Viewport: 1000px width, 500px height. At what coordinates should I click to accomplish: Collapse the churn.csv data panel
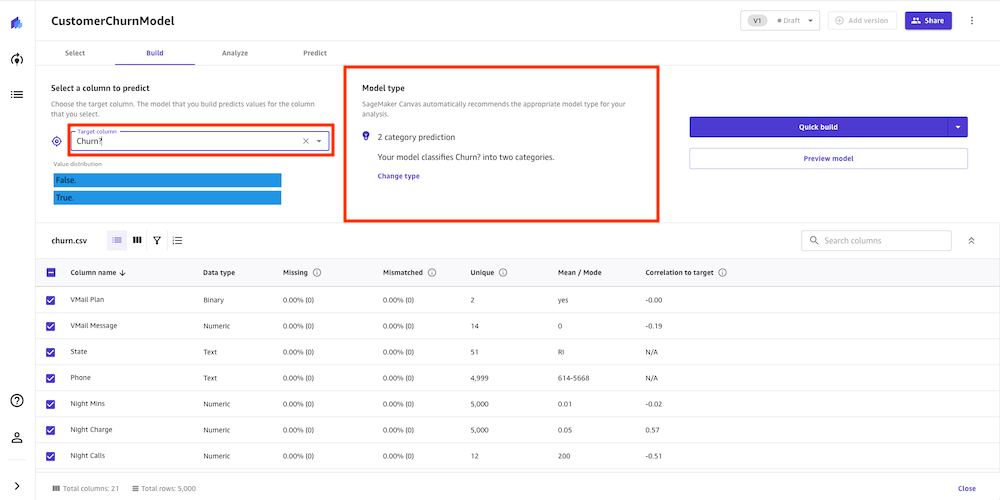[971, 240]
